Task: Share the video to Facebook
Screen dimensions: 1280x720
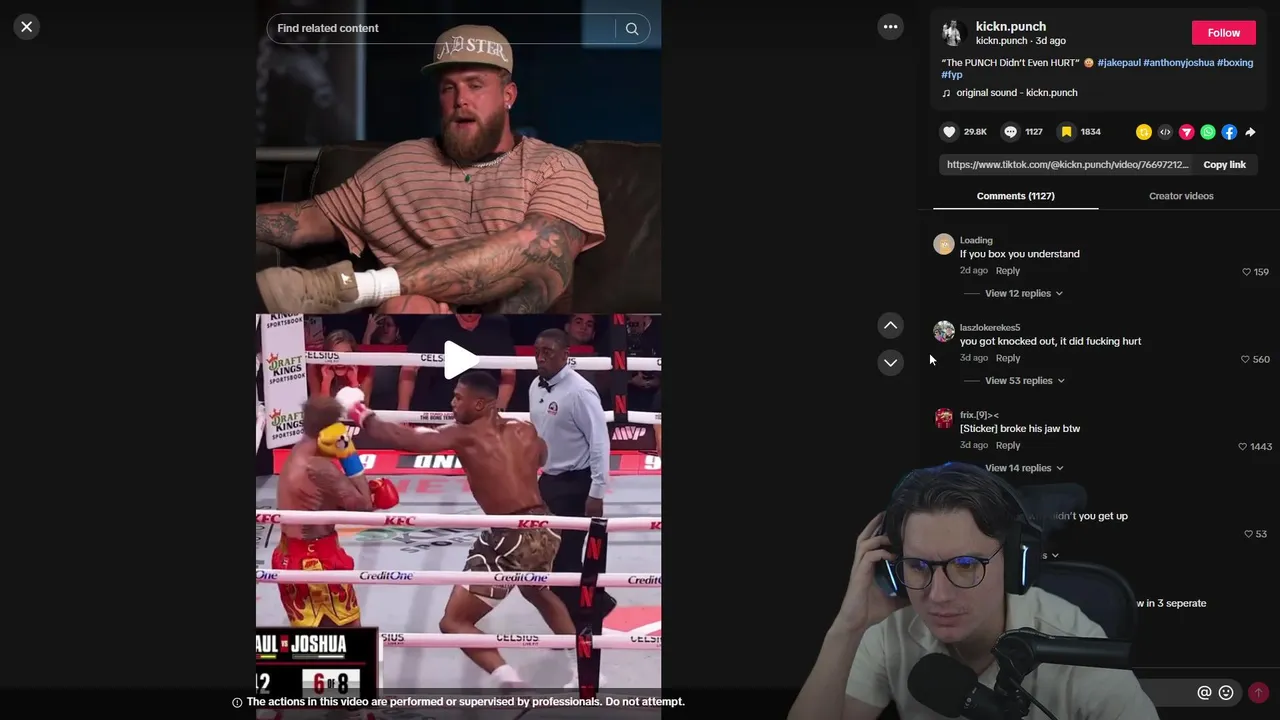Action: tap(1229, 132)
